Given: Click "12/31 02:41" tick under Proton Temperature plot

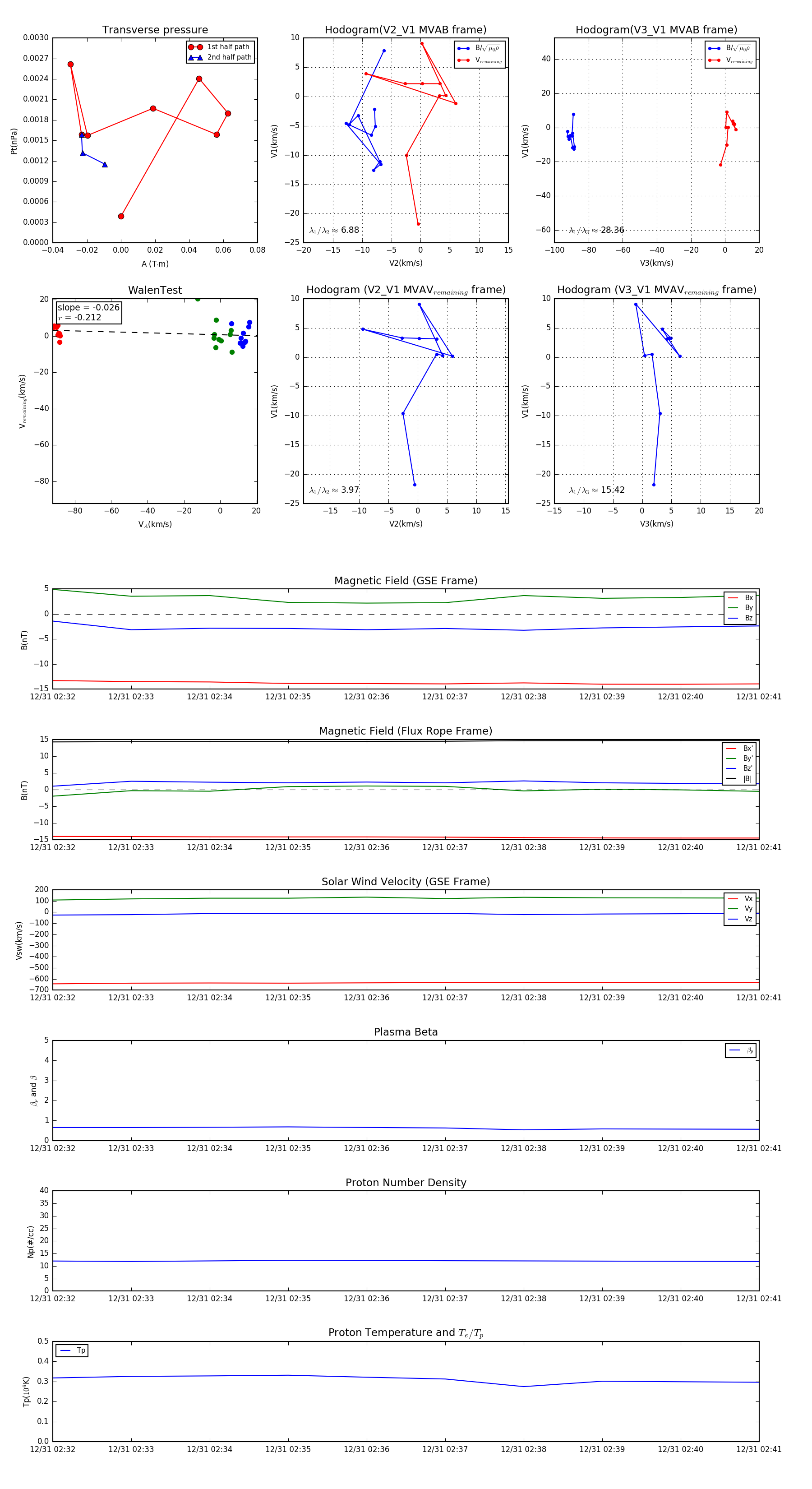Looking at the screenshot, I should (759, 1449).
